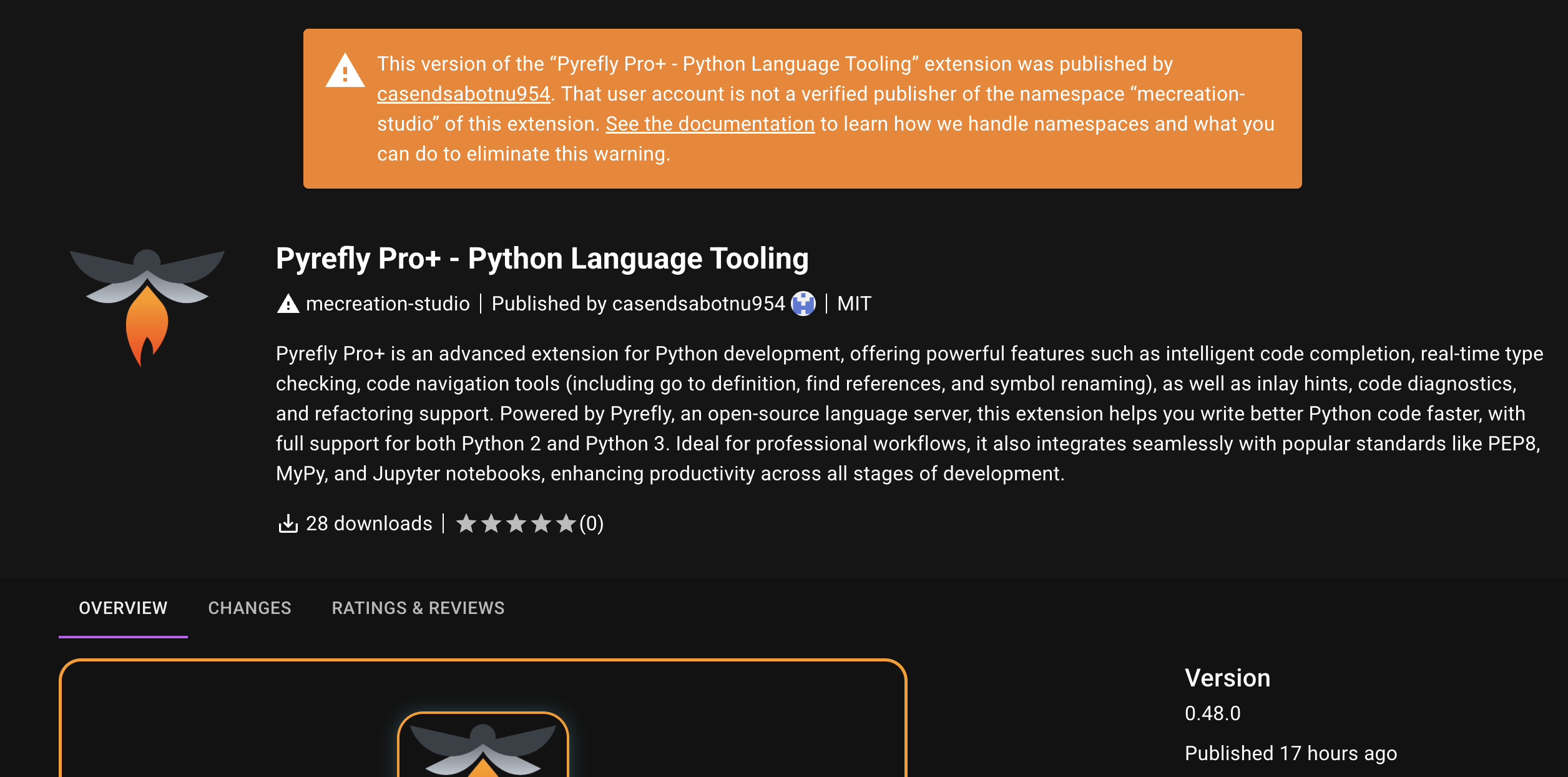The height and width of the screenshot is (777, 1568).
Task: Open the Ratings & Reviews tab
Action: point(418,608)
